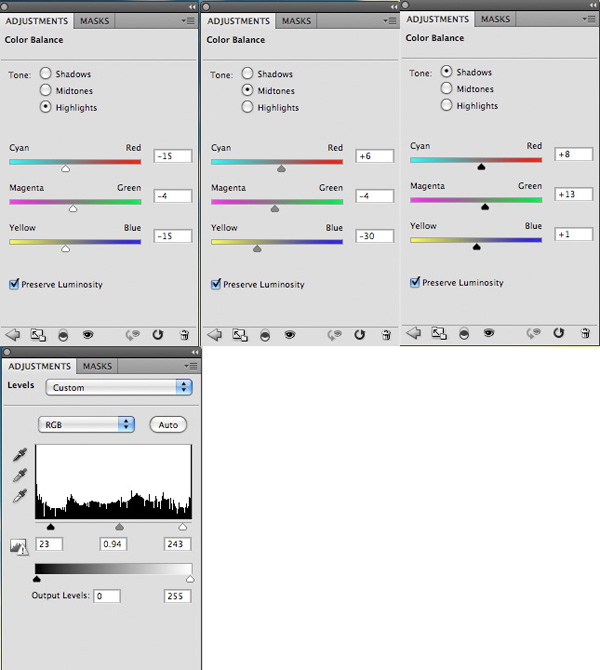The width and height of the screenshot is (600, 670).
Task: Toggle layer visibility eye in Midtones-selected panel
Action: point(289,335)
